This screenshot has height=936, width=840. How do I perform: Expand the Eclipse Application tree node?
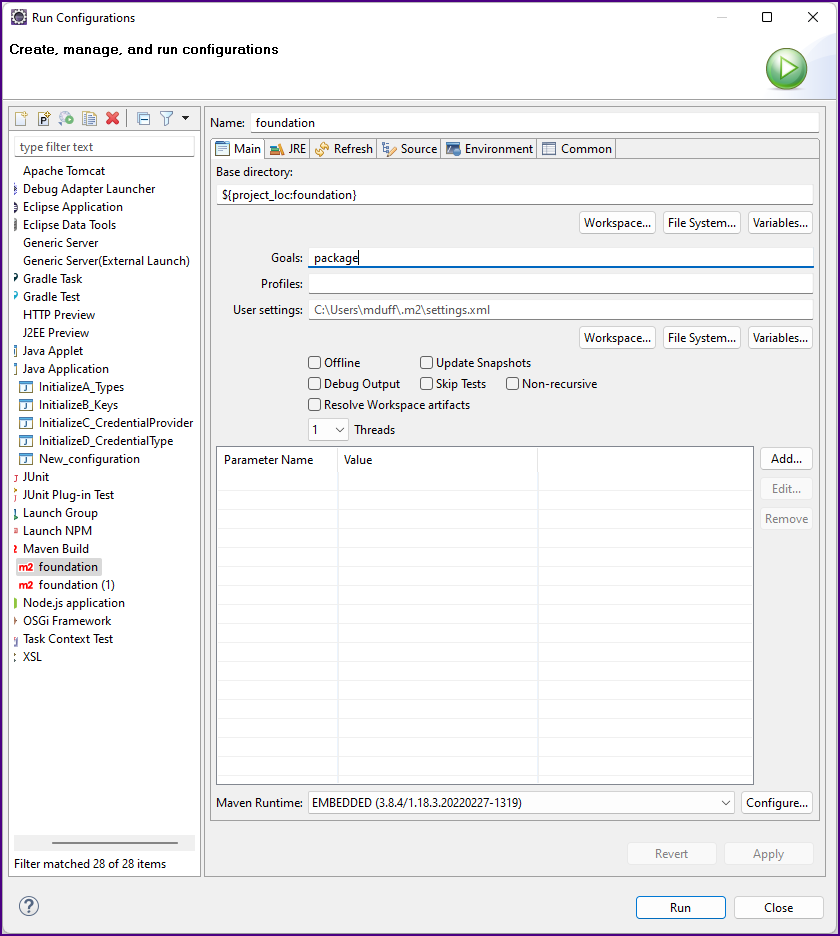[x=16, y=207]
